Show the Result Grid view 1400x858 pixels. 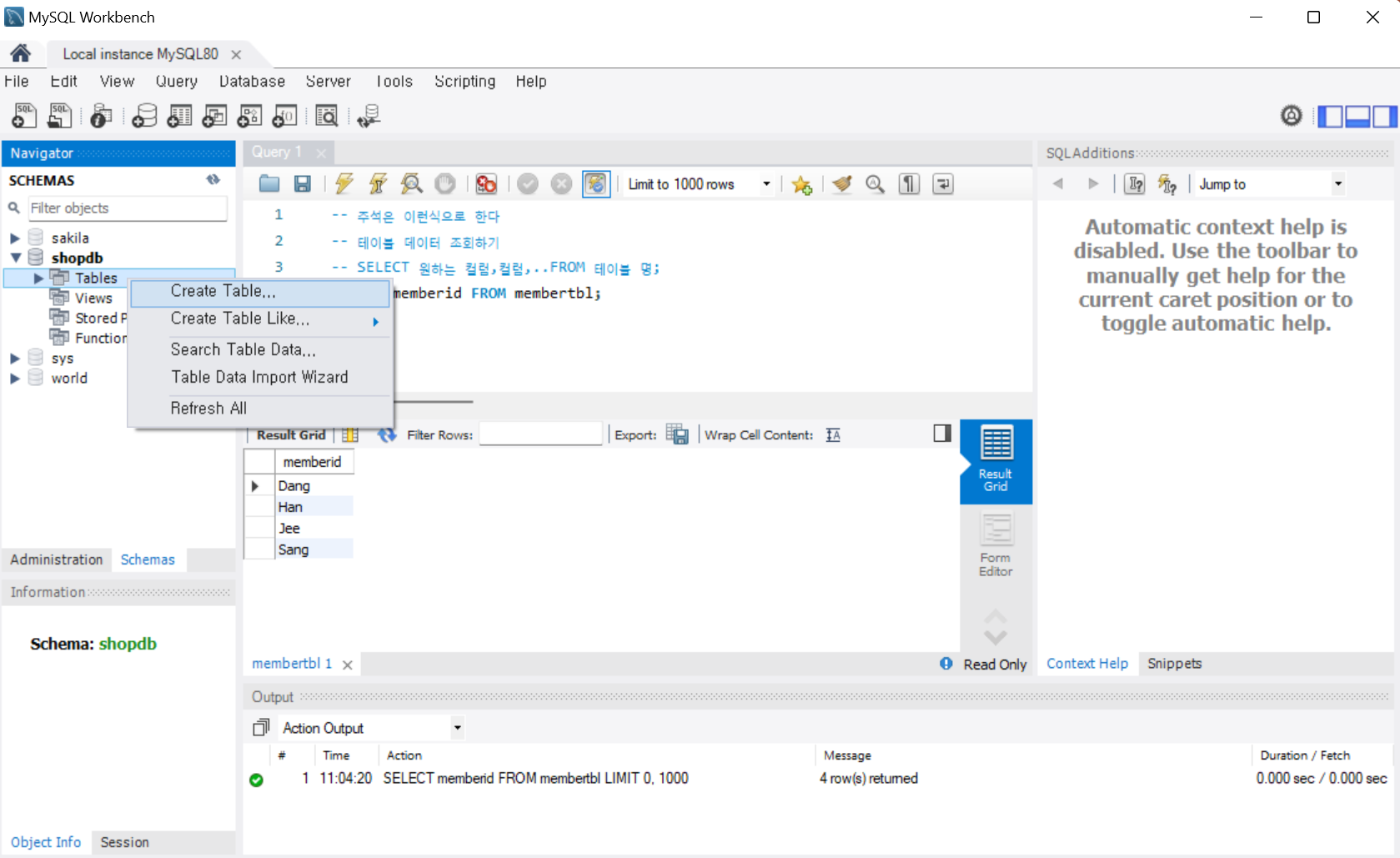tap(996, 460)
